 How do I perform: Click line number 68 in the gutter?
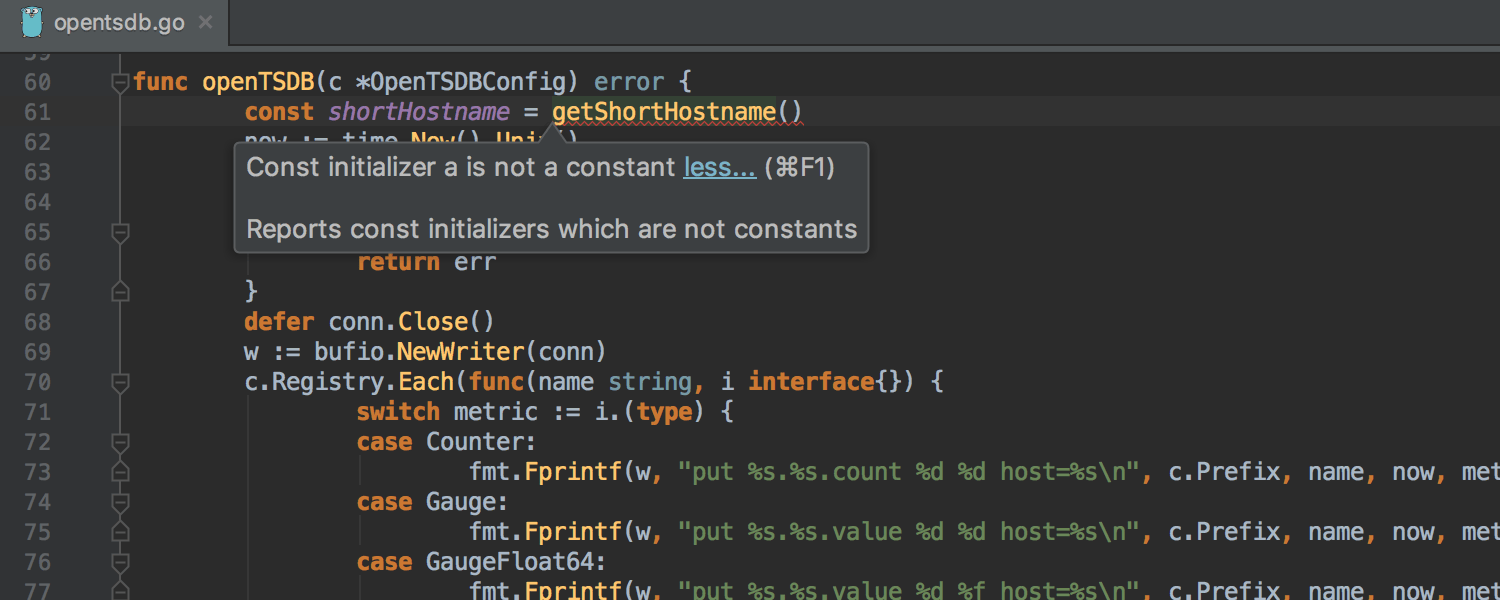[x=38, y=322]
